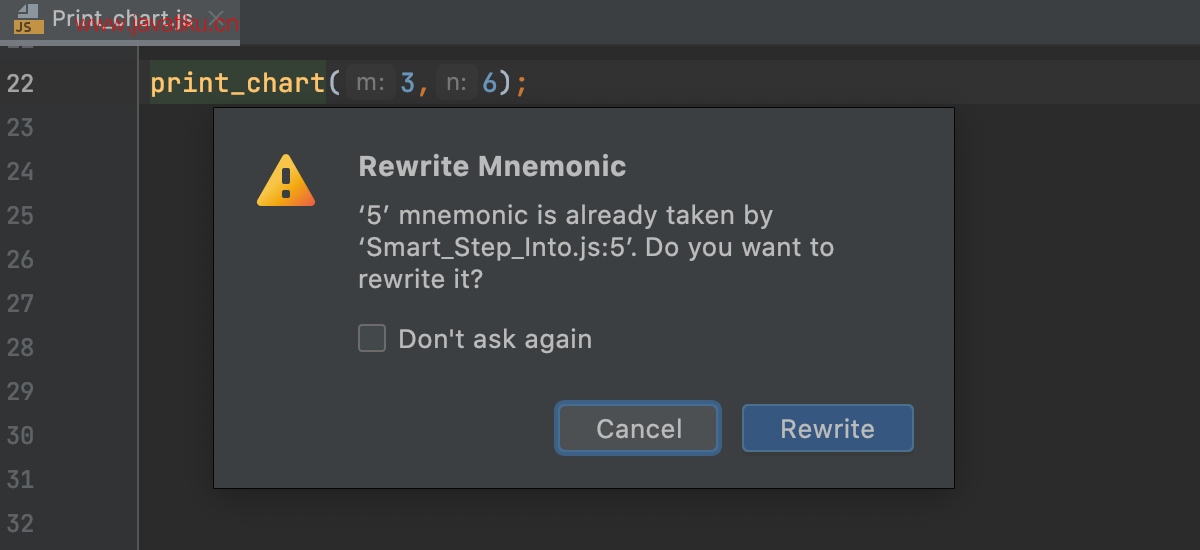Click the "n:" parameter hint
Image resolution: width=1200 pixels, height=550 pixels.
click(x=455, y=84)
